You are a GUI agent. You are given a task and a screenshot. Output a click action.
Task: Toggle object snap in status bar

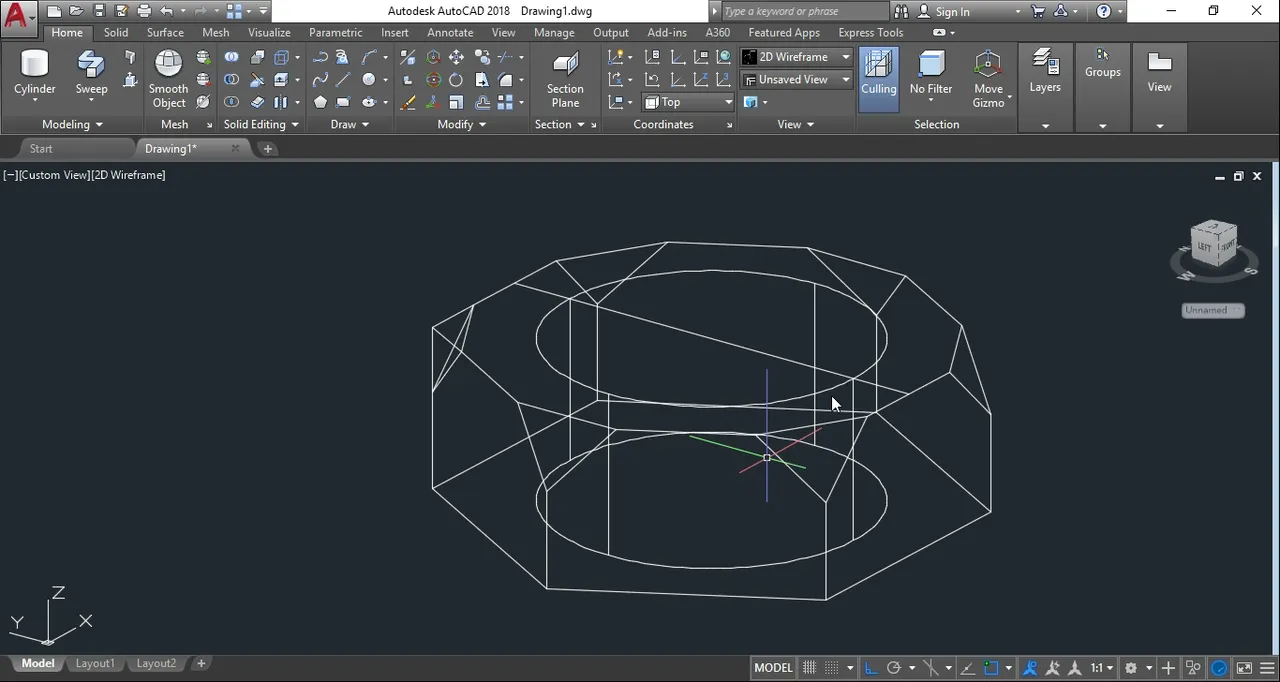[x=991, y=668]
